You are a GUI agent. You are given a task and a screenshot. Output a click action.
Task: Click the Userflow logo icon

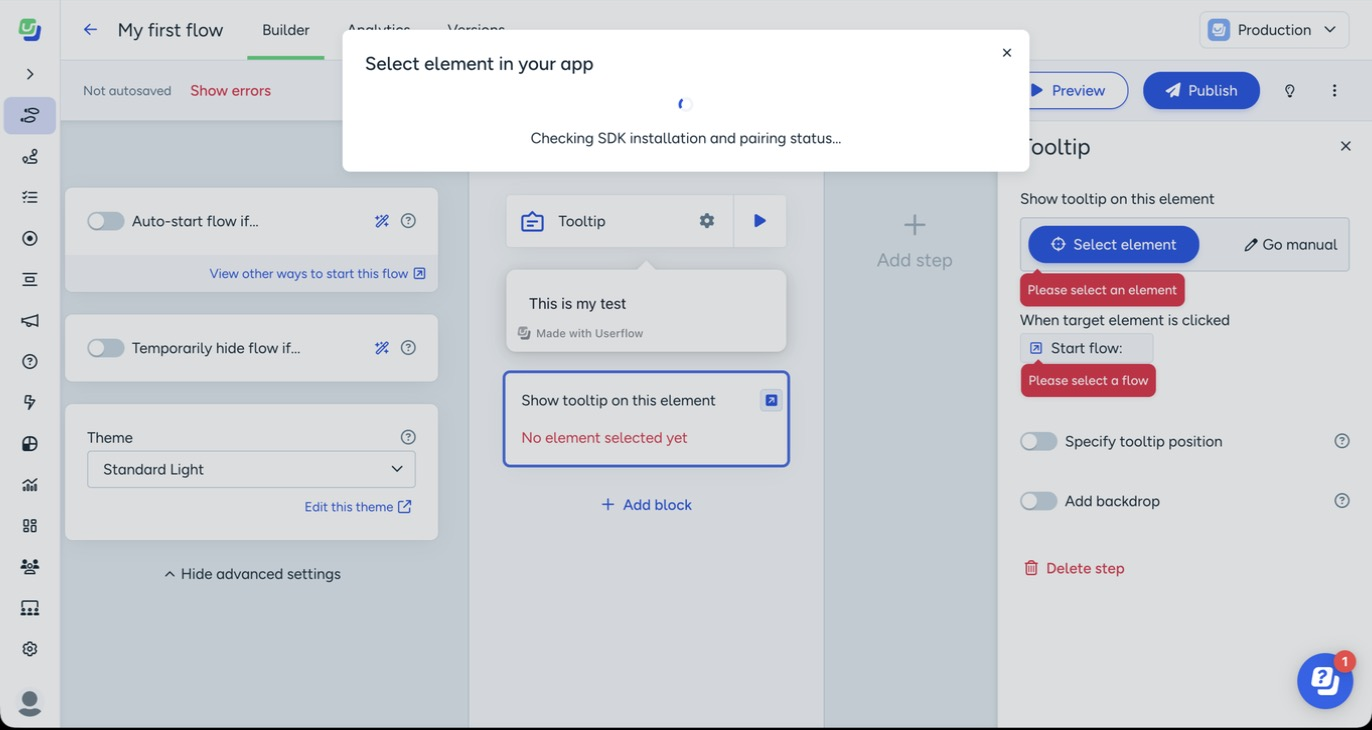tap(30, 30)
